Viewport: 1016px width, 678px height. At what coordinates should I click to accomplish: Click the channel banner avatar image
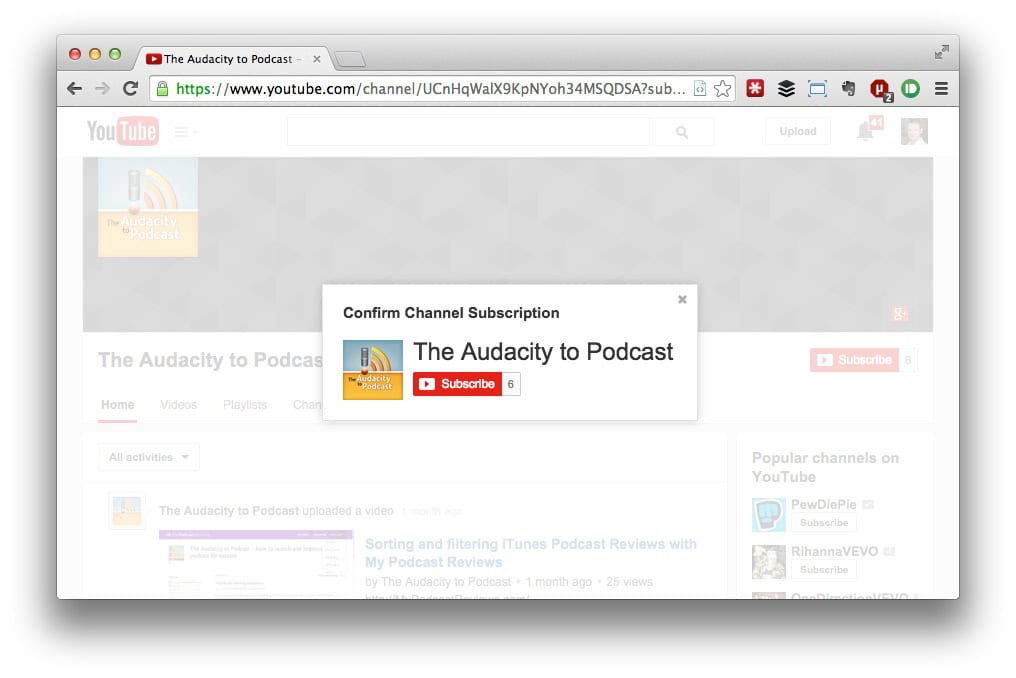point(148,207)
